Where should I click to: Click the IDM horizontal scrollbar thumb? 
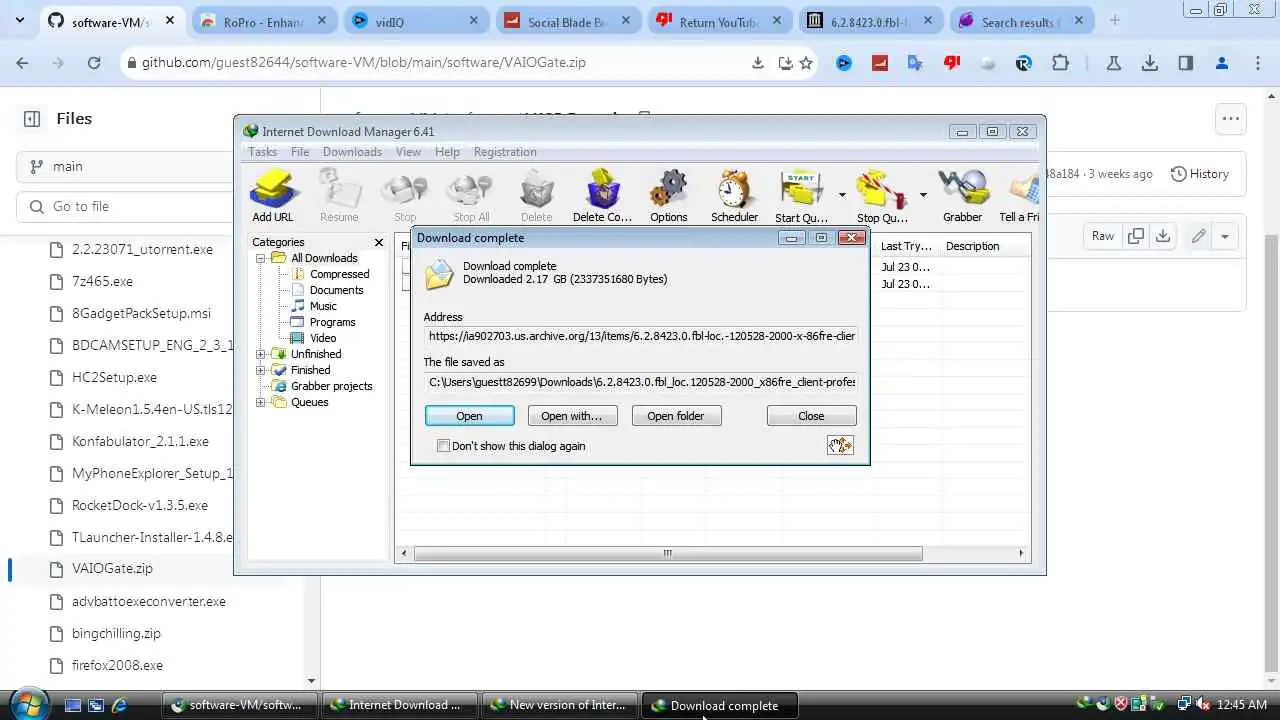667,553
